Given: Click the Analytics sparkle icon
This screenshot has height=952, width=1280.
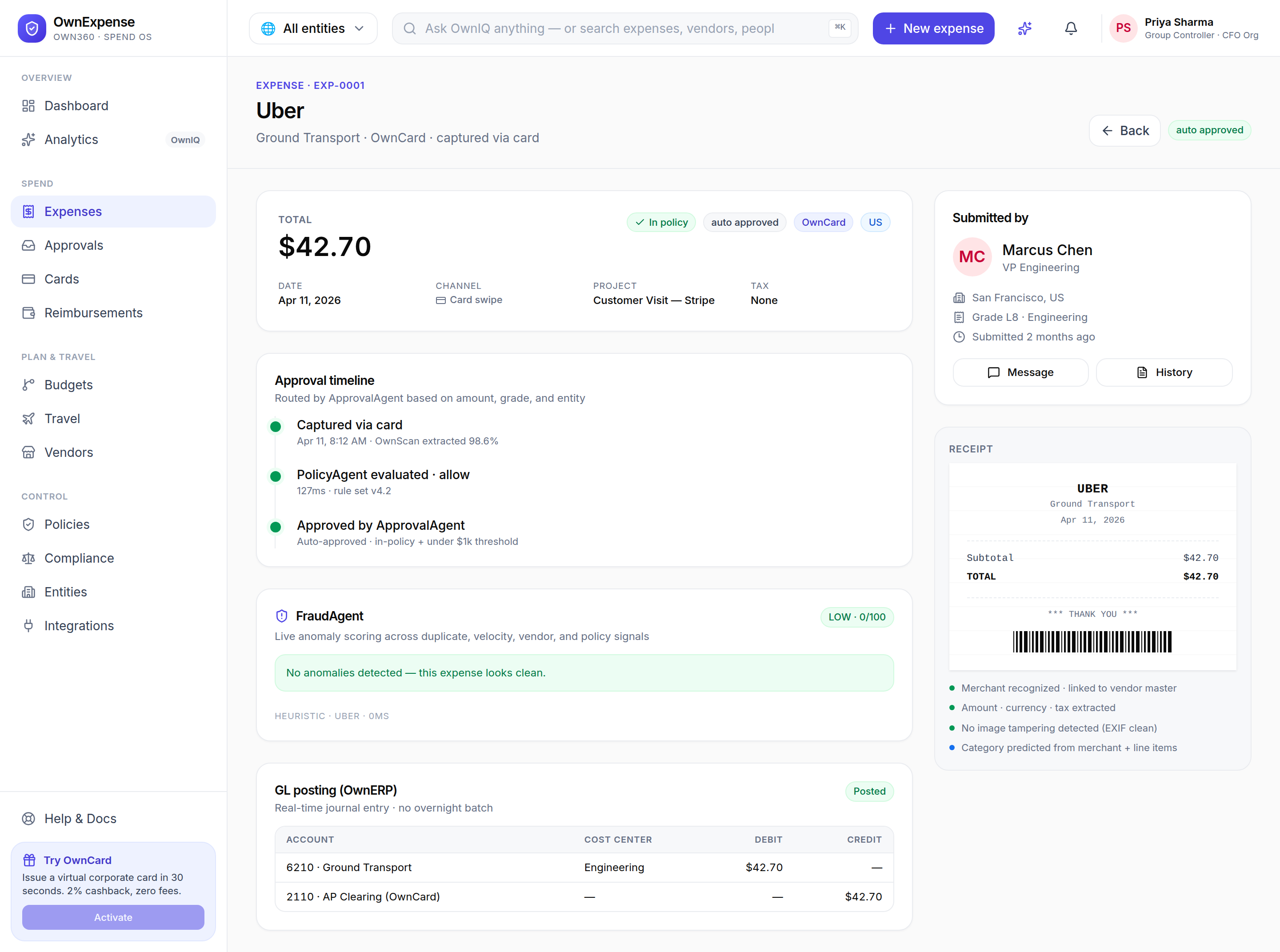Looking at the screenshot, I should click(28, 140).
